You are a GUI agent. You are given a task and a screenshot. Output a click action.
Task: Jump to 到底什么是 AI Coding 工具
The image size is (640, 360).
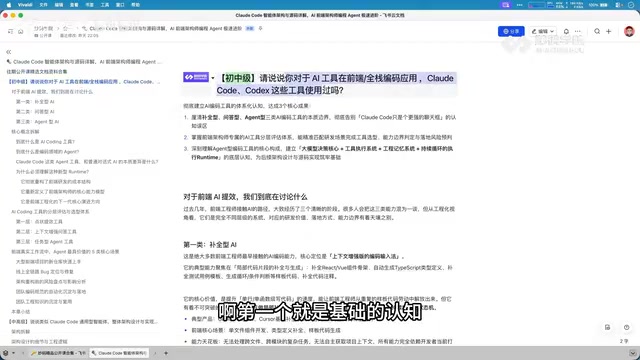45,142
